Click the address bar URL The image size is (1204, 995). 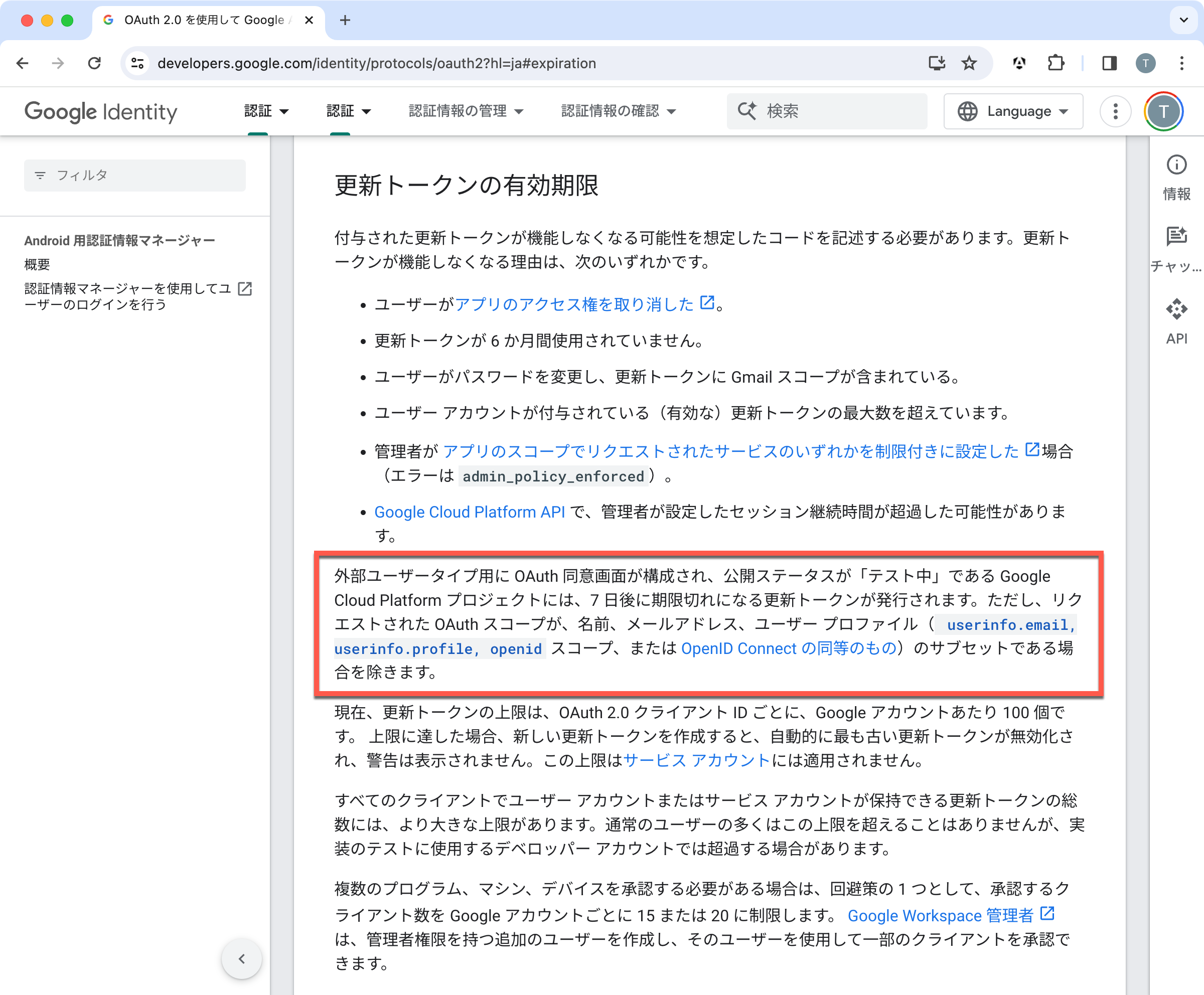377,63
